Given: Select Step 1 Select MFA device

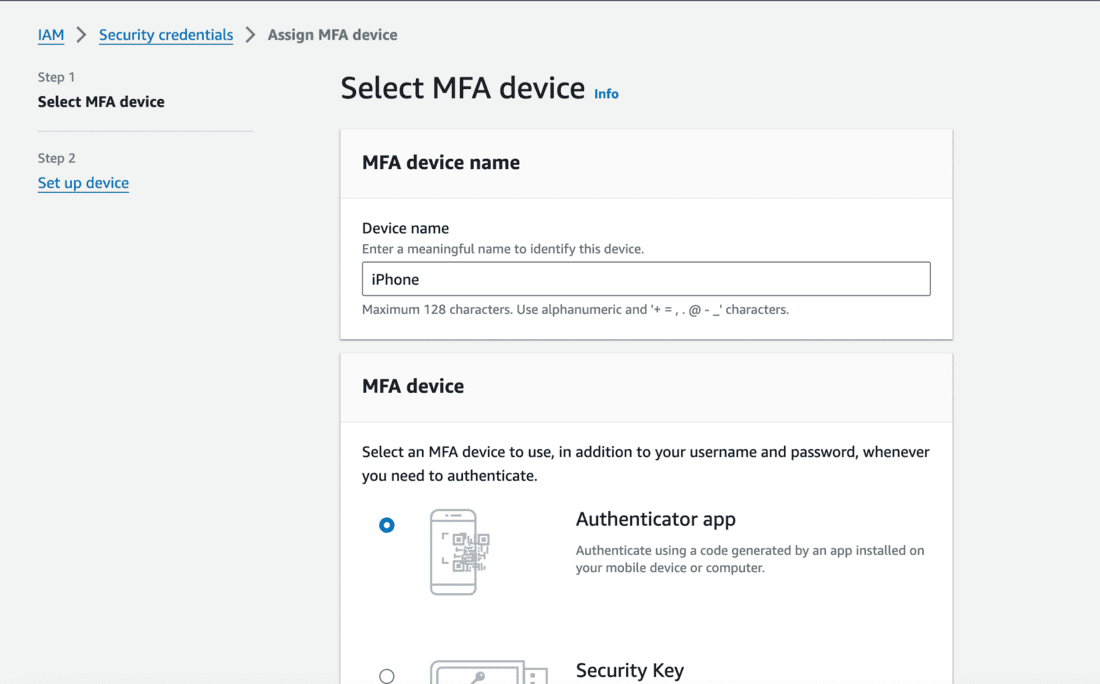Looking at the screenshot, I should 101,102.
